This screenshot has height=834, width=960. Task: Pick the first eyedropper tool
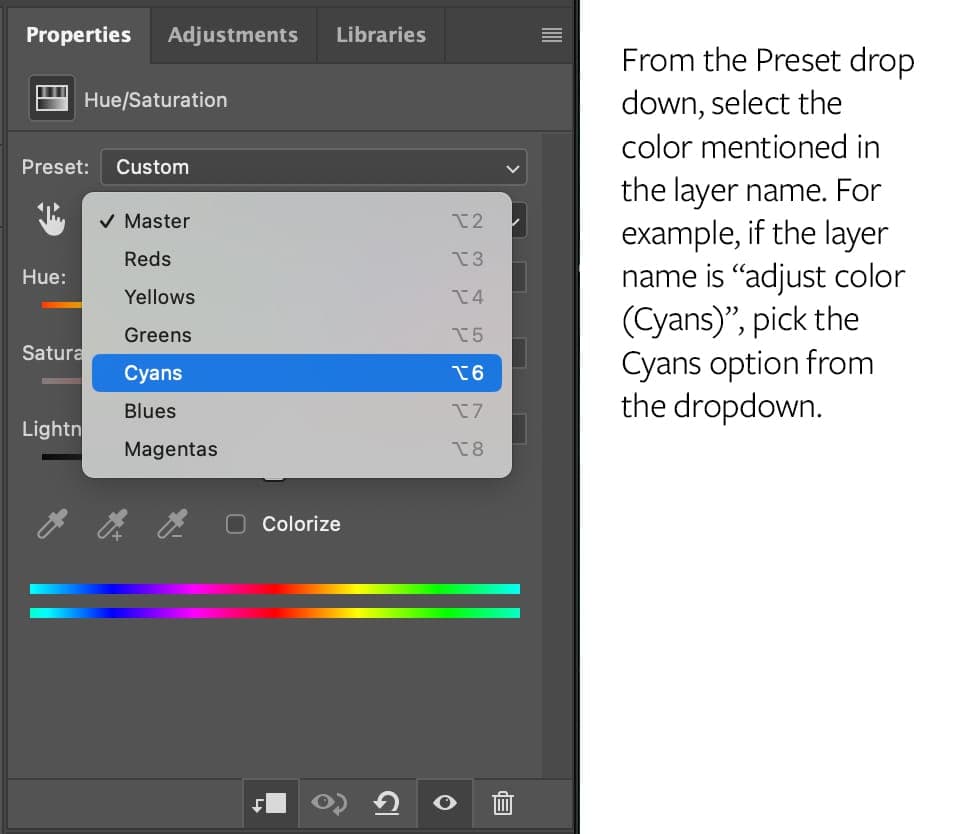51,524
